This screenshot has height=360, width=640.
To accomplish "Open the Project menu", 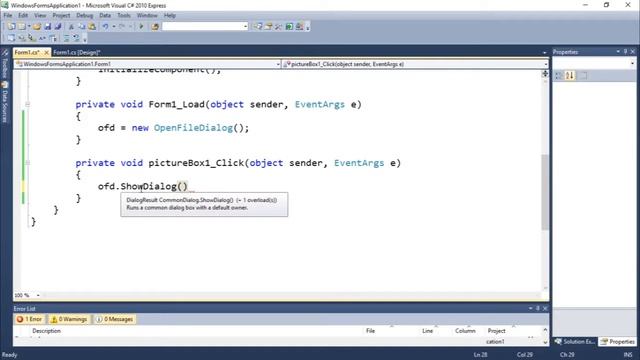I will point(61,16).
